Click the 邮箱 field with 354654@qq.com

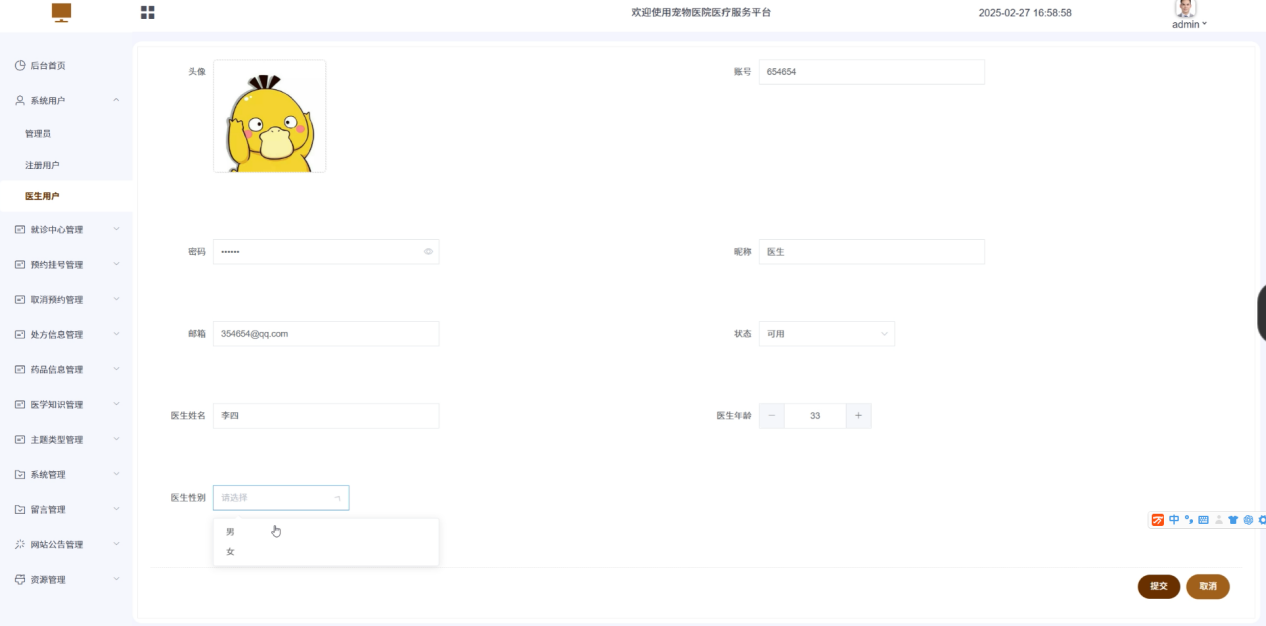(326, 334)
